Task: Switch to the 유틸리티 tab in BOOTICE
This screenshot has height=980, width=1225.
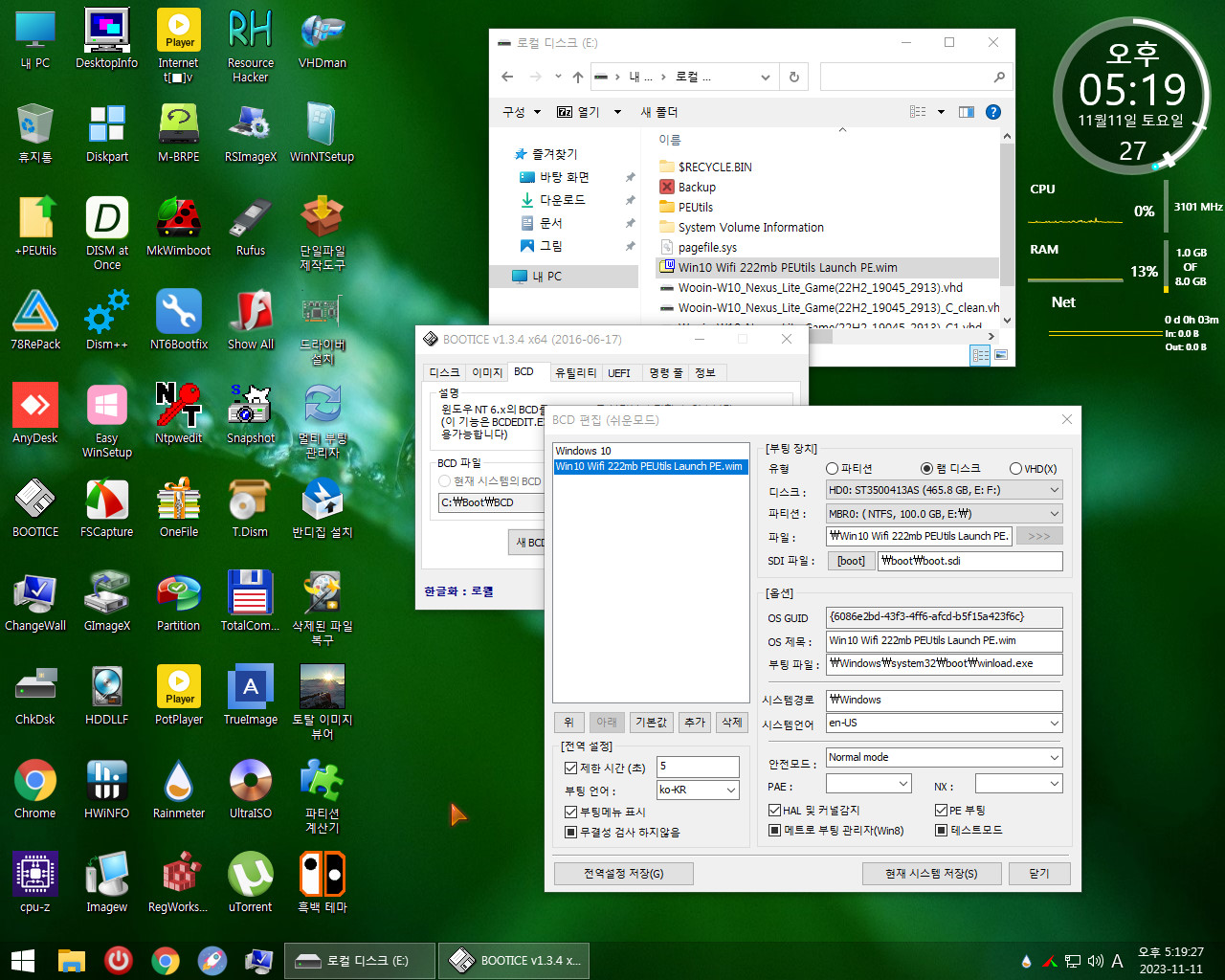Action: pos(576,372)
